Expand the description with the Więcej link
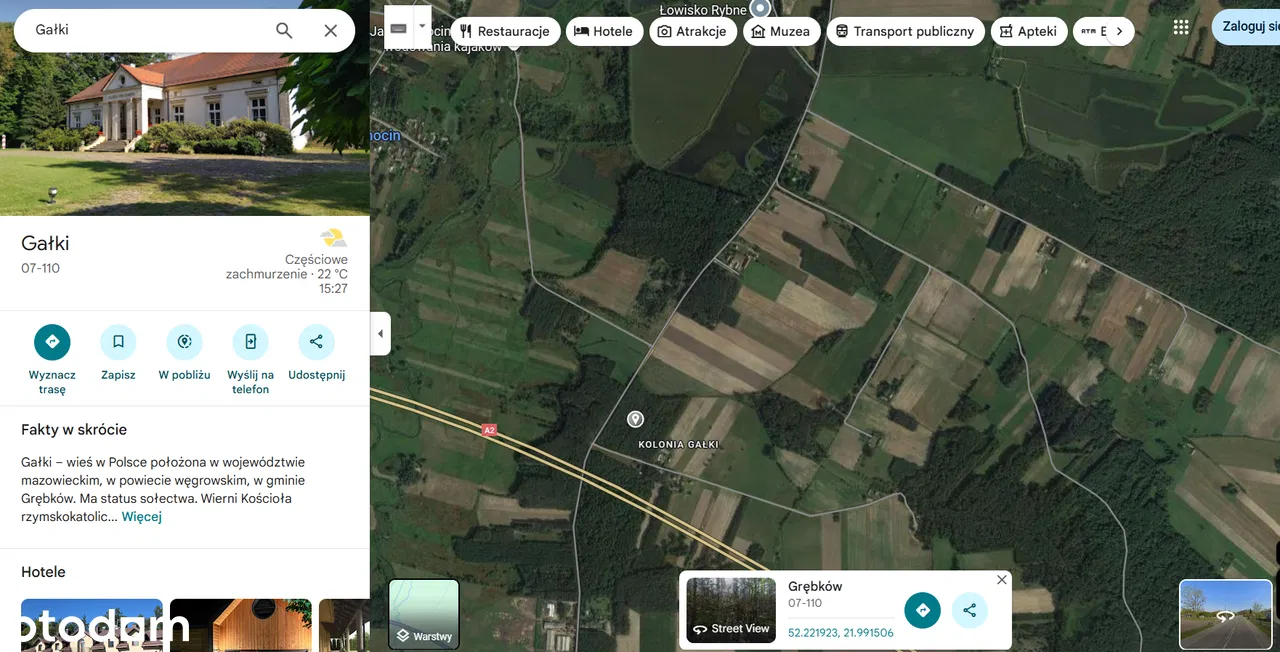The height and width of the screenshot is (652, 1280). pyautogui.click(x=141, y=517)
